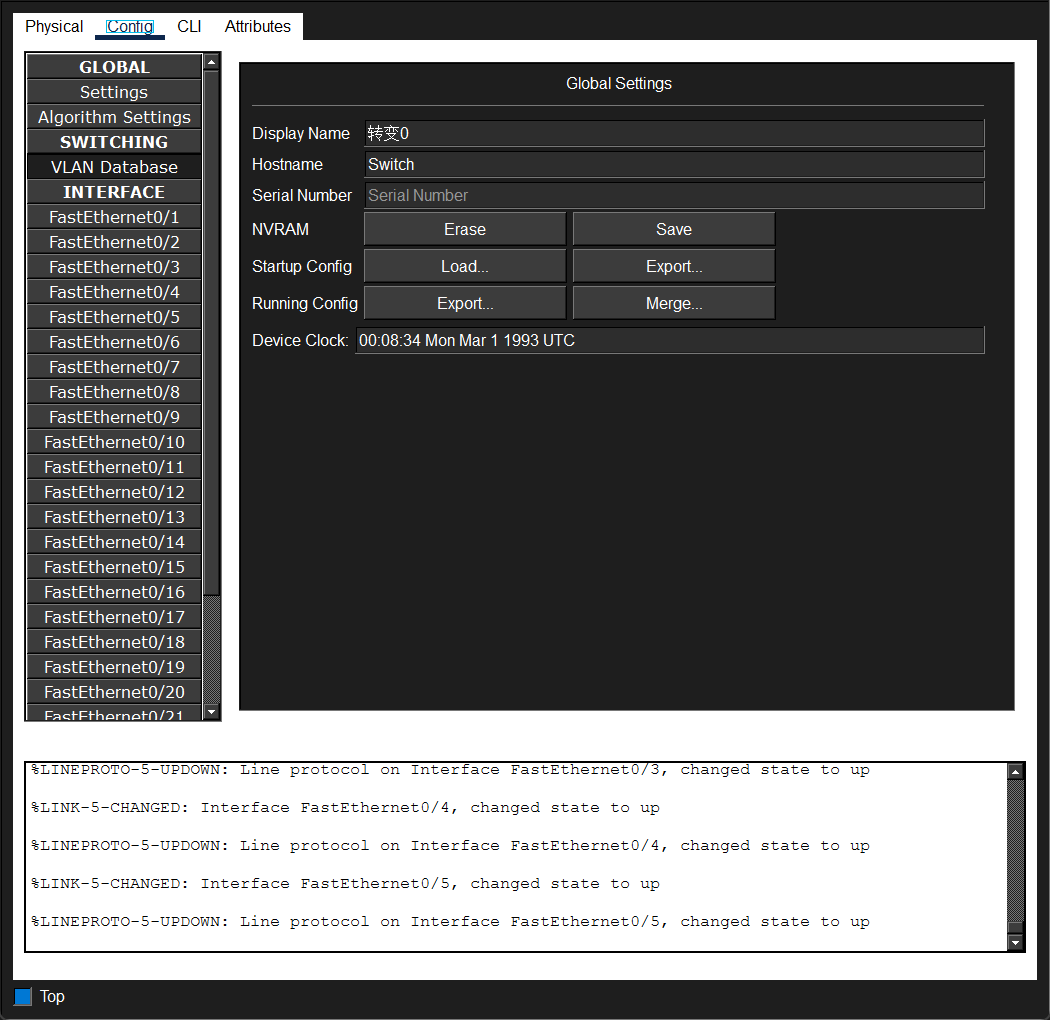Select the FastEthernet0/2 interface
The height and width of the screenshot is (1020, 1050).
point(114,242)
